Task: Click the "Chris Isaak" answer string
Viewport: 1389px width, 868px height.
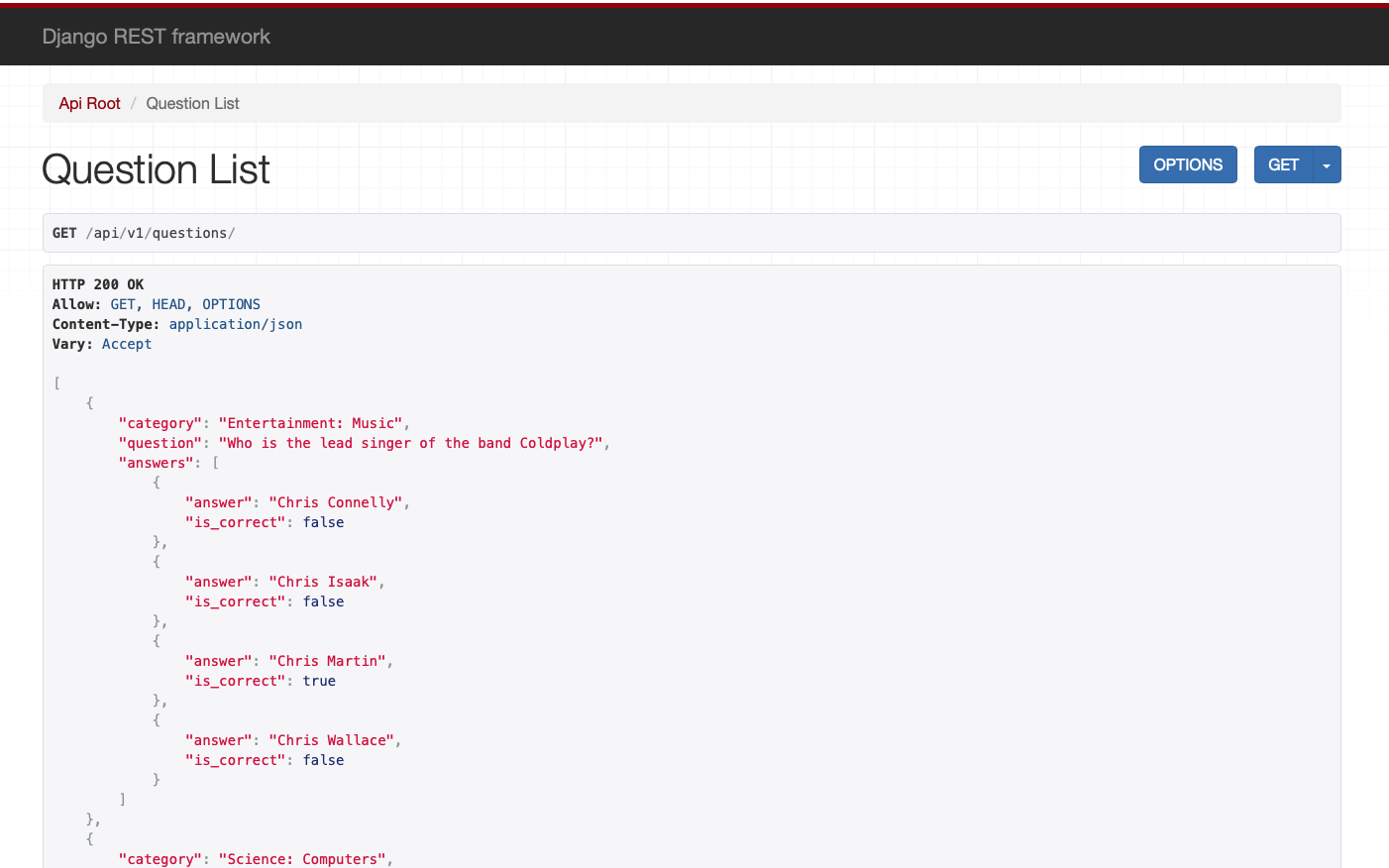Action: pos(323,582)
